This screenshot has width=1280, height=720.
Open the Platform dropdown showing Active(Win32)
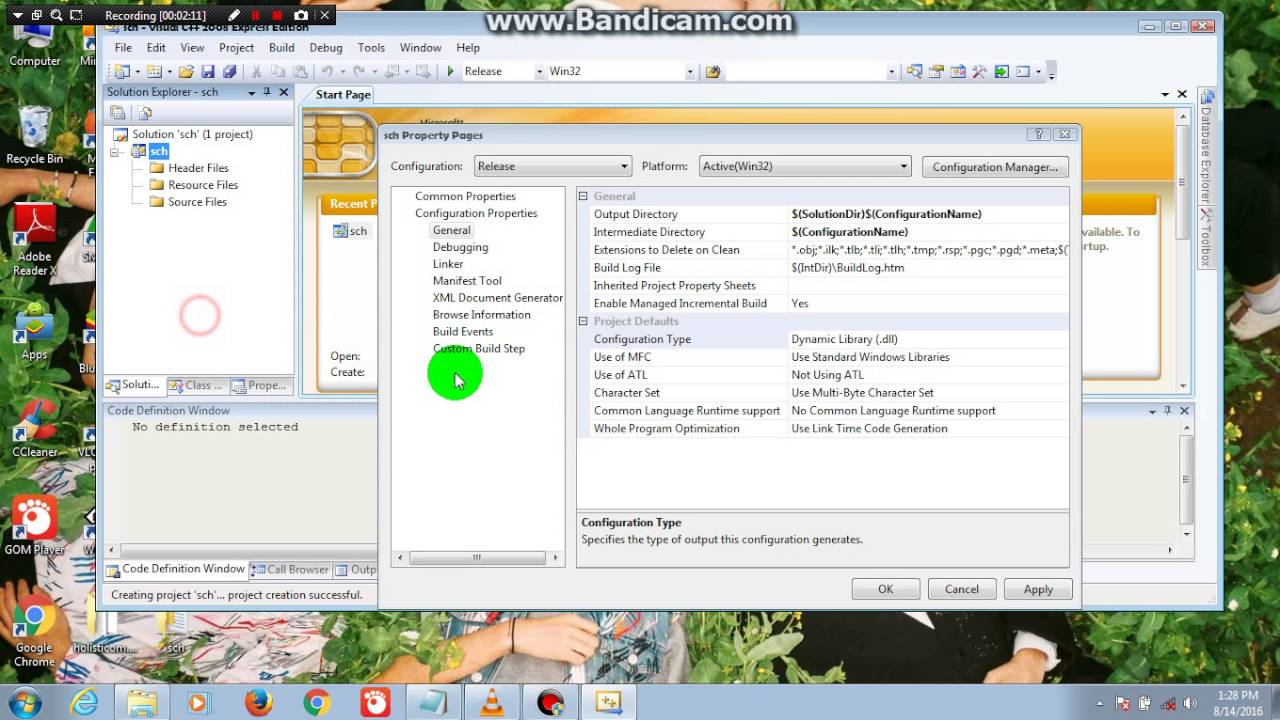point(804,166)
